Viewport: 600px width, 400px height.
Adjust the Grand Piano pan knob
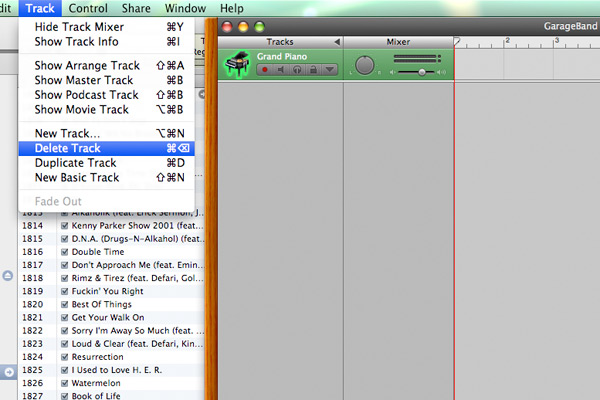point(365,65)
